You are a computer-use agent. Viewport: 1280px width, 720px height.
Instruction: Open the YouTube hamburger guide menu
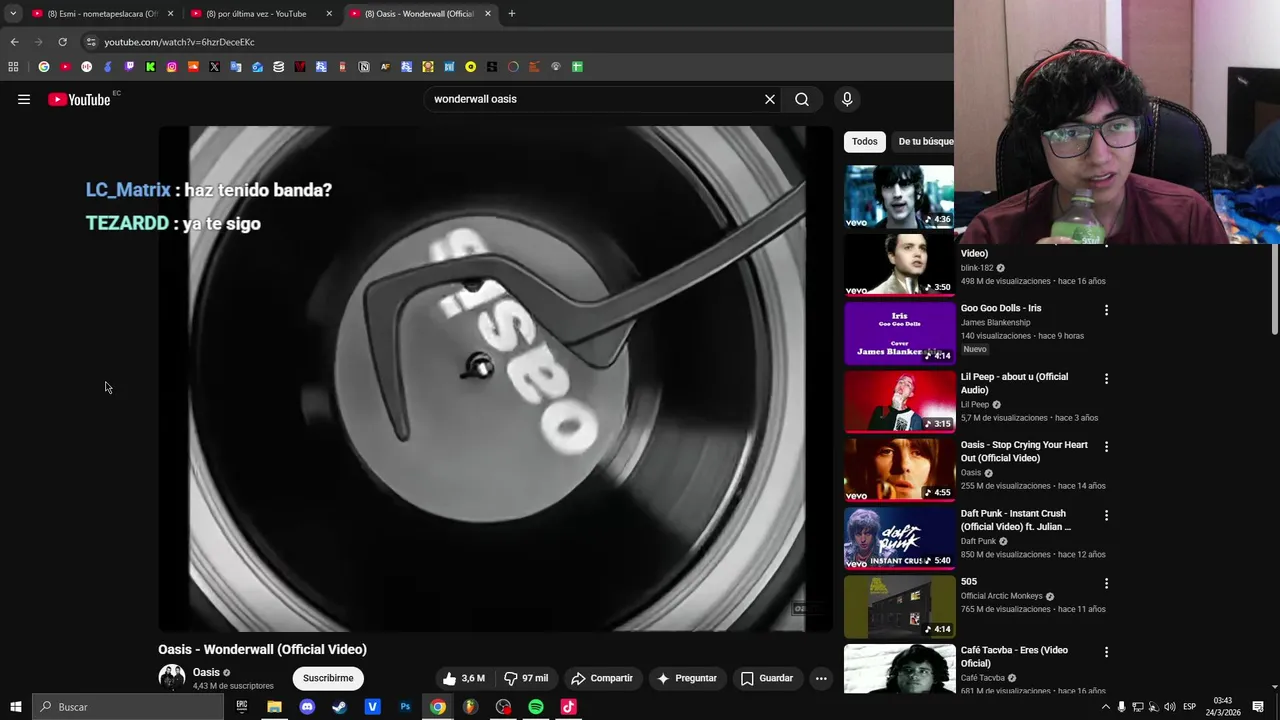click(24, 99)
